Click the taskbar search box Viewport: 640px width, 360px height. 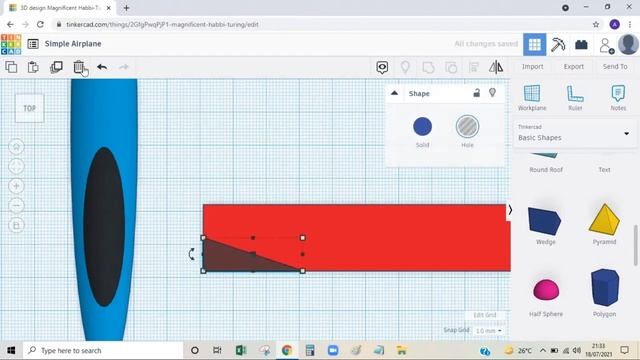click(103, 351)
